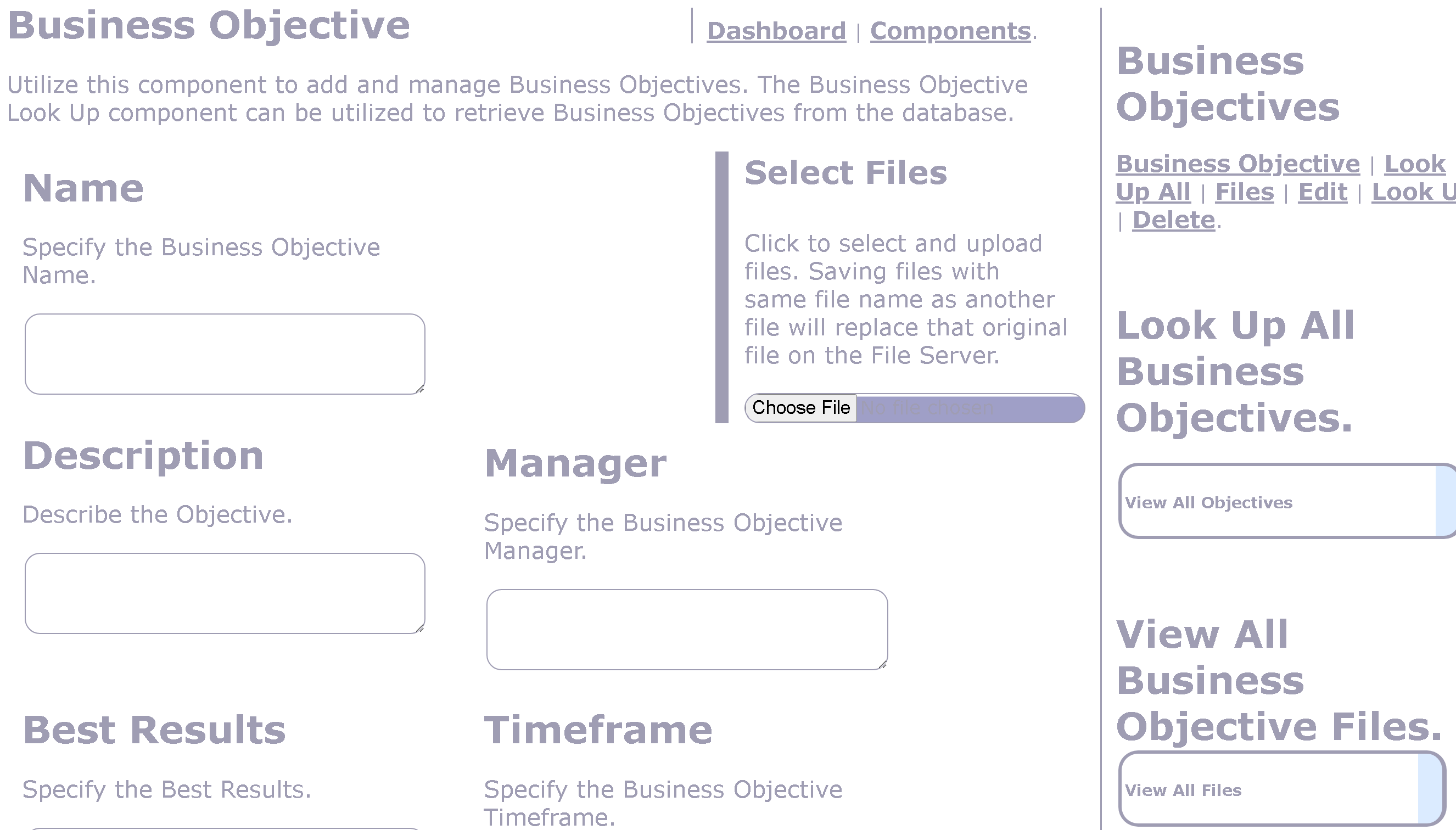The width and height of the screenshot is (1456, 830).
Task: Click the Edit link in the sidebar
Action: 1322,192
